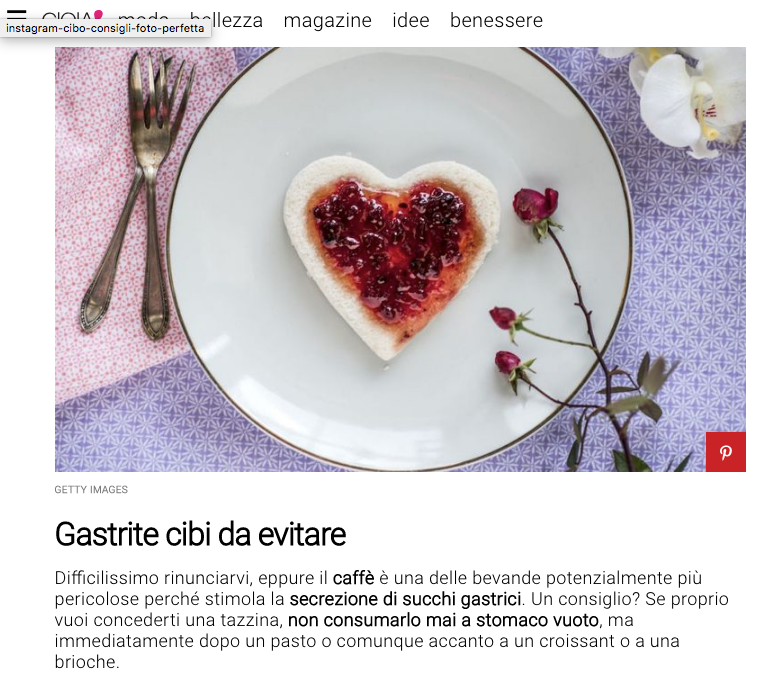Click bold text secrezione di succhi gastrici
The image size is (768, 688).
[x=405, y=599]
